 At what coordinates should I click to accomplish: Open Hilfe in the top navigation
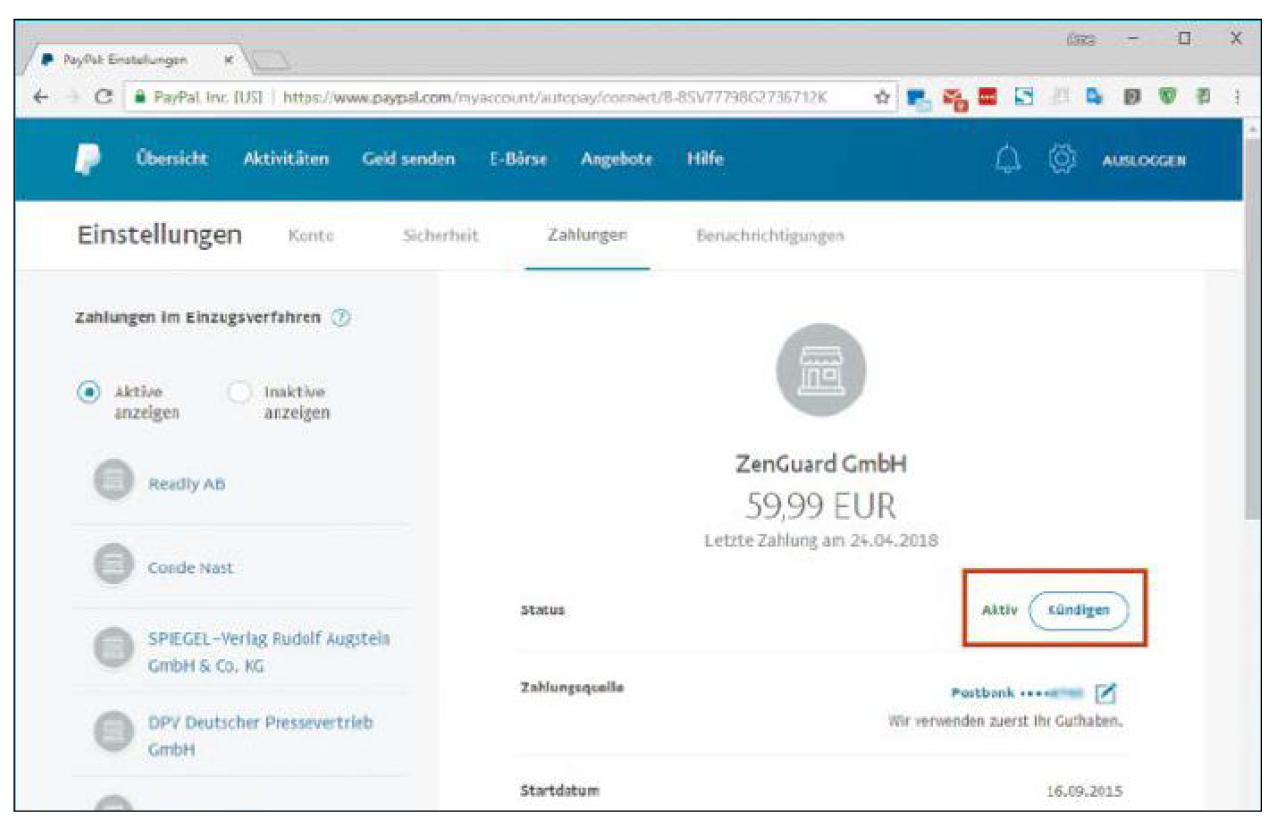pyautogui.click(x=705, y=160)
